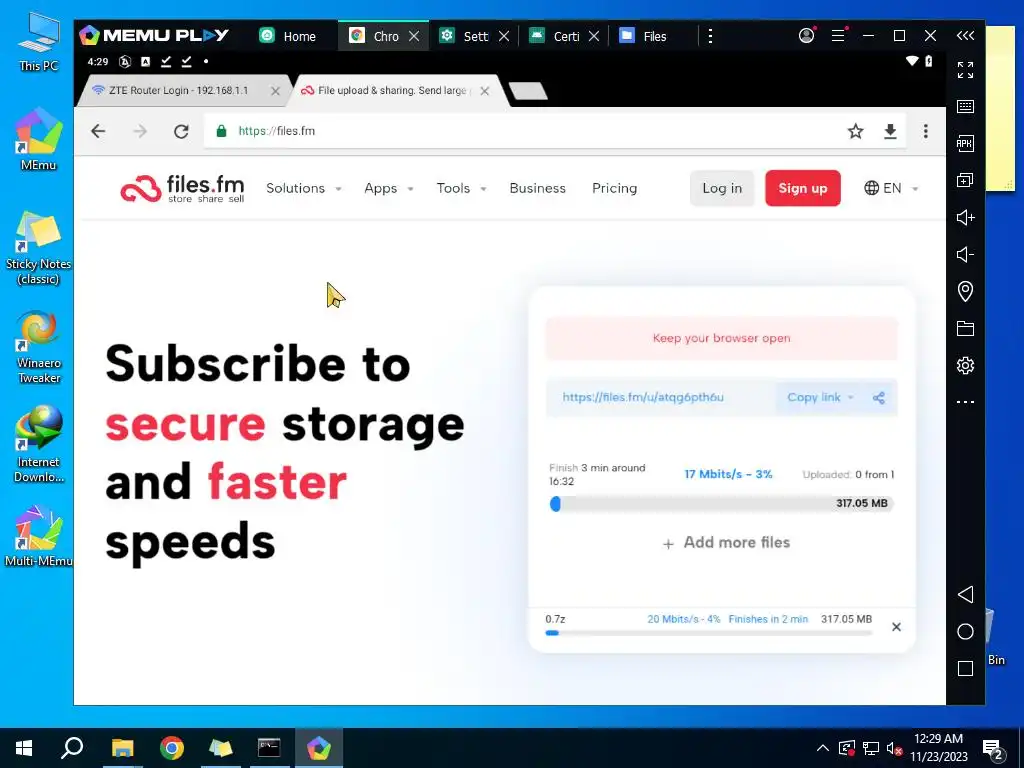Screen dimensions: 1024x768
Task: Expand the Solutions dropdown
Action: pos(304,188)
